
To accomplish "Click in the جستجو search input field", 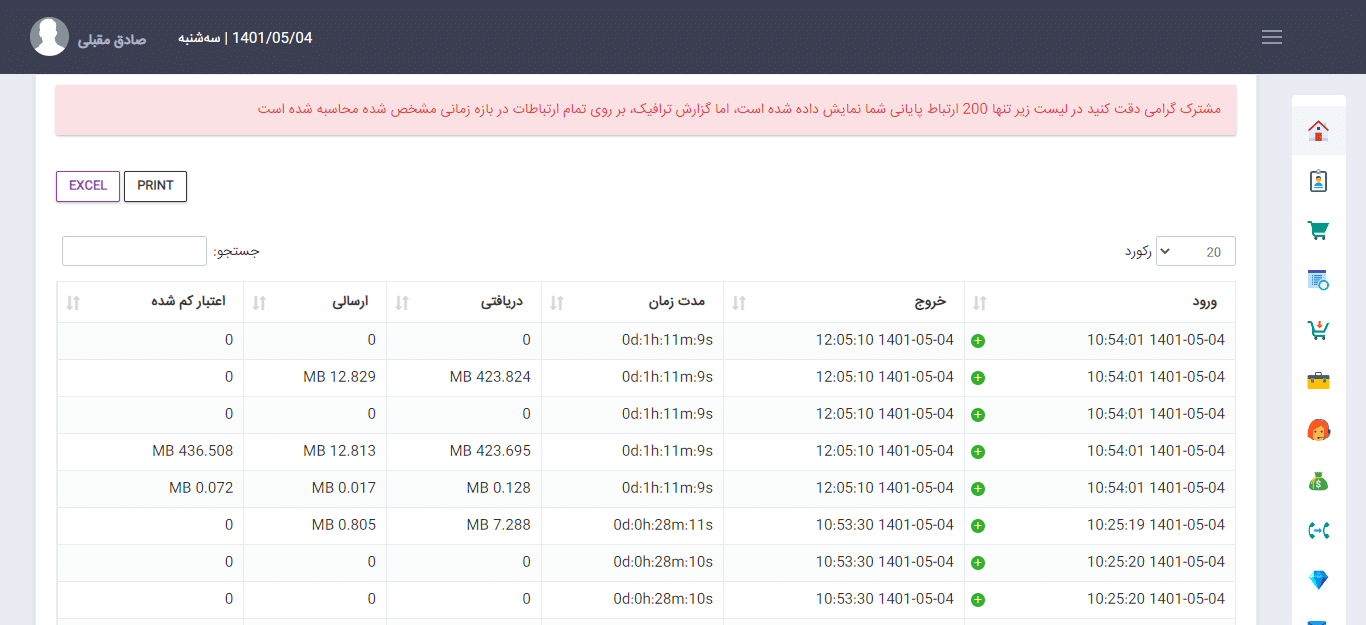I will (x=134, y=251).
